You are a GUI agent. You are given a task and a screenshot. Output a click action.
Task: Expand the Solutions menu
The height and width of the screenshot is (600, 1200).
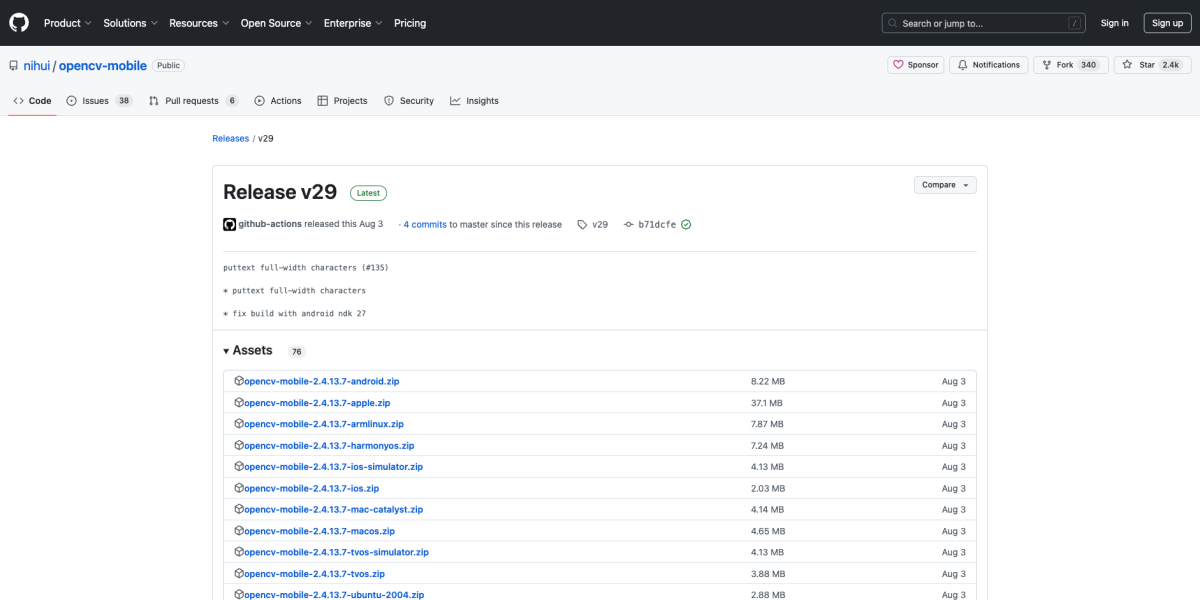(130, 23)
